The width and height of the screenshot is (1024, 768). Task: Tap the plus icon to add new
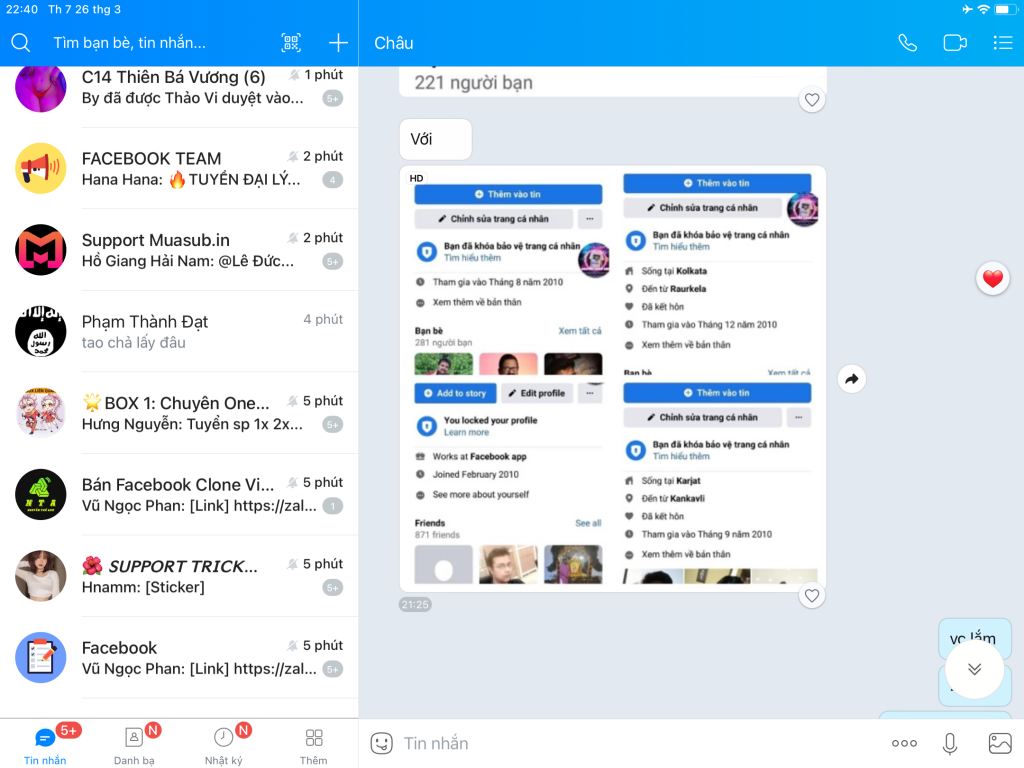tap(338, 43)
